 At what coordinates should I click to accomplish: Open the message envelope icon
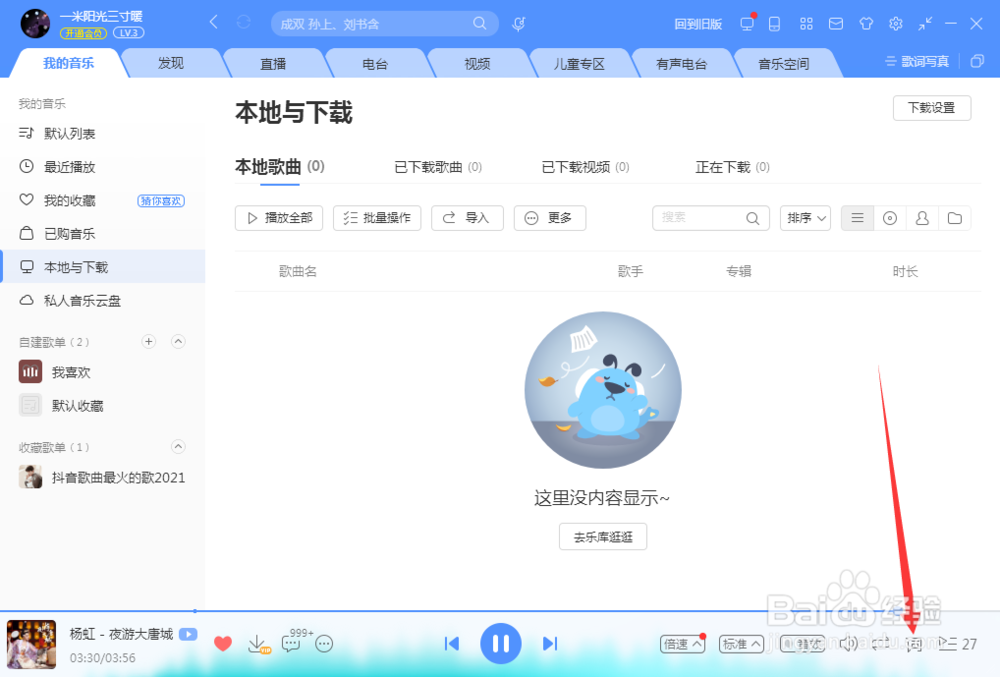(835, 24)
